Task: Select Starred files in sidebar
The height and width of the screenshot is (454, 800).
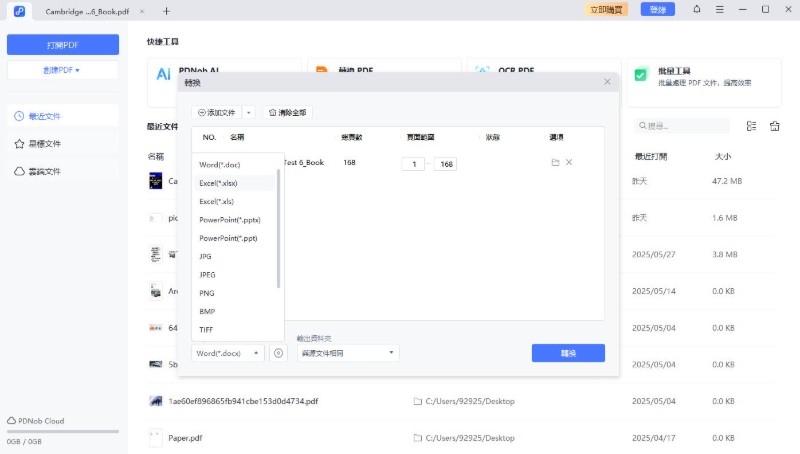Action: point(63,144)
